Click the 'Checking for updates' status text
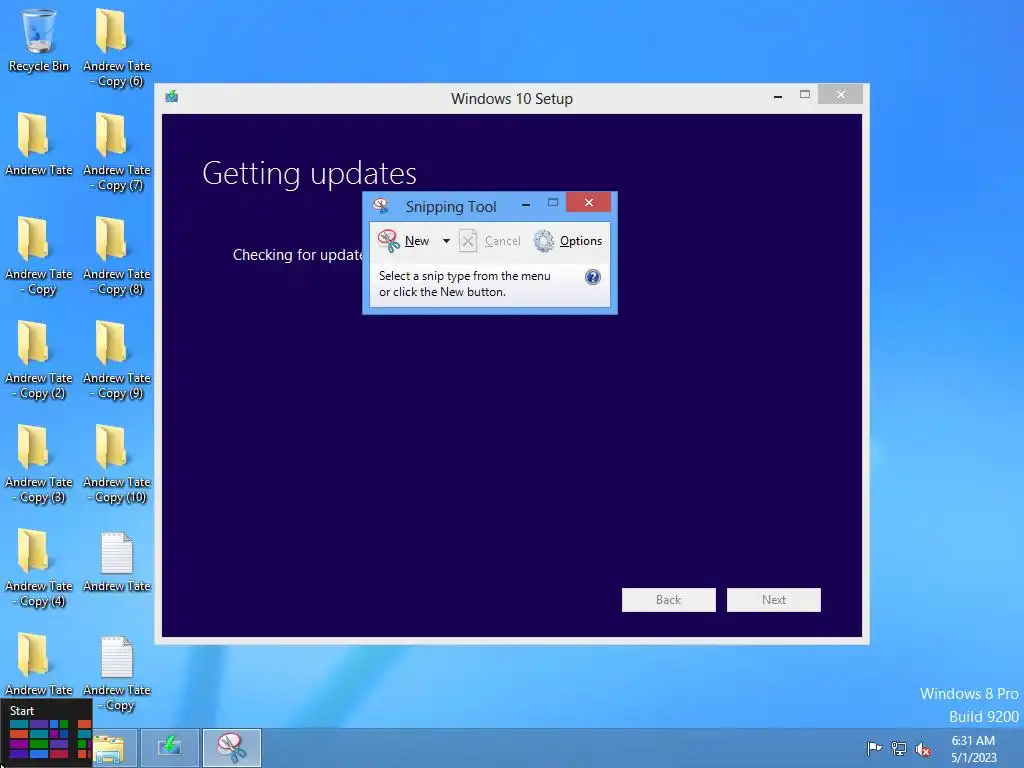 298,255
